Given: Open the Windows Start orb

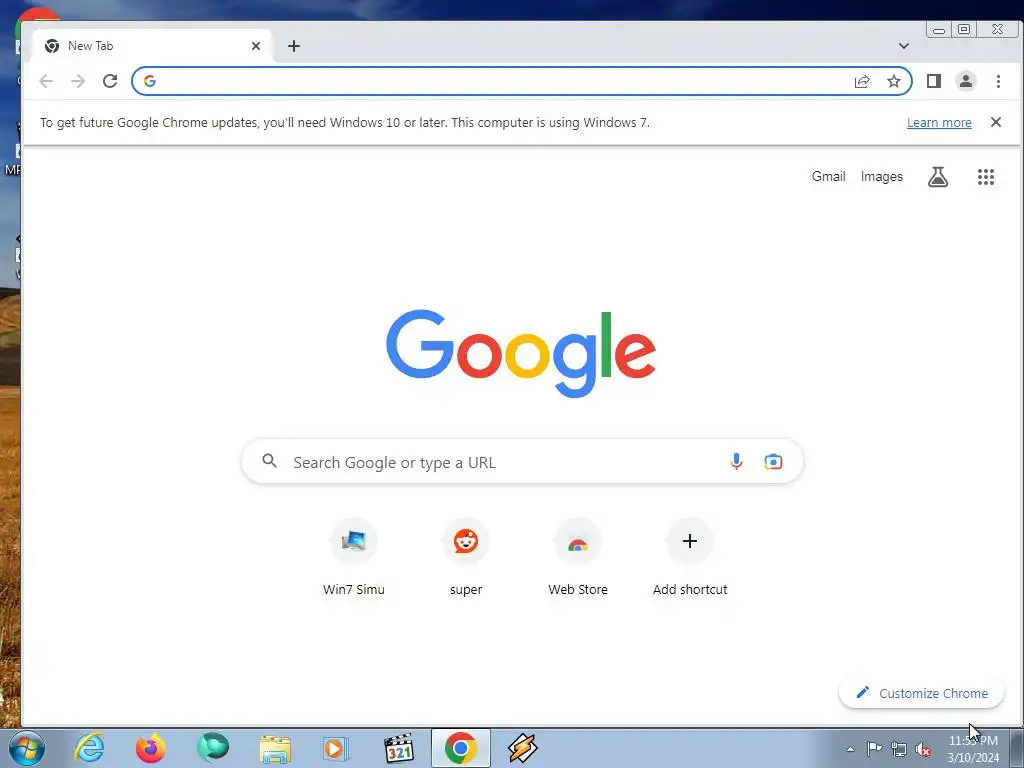Looking at the screenshot, I should (27, 748).
